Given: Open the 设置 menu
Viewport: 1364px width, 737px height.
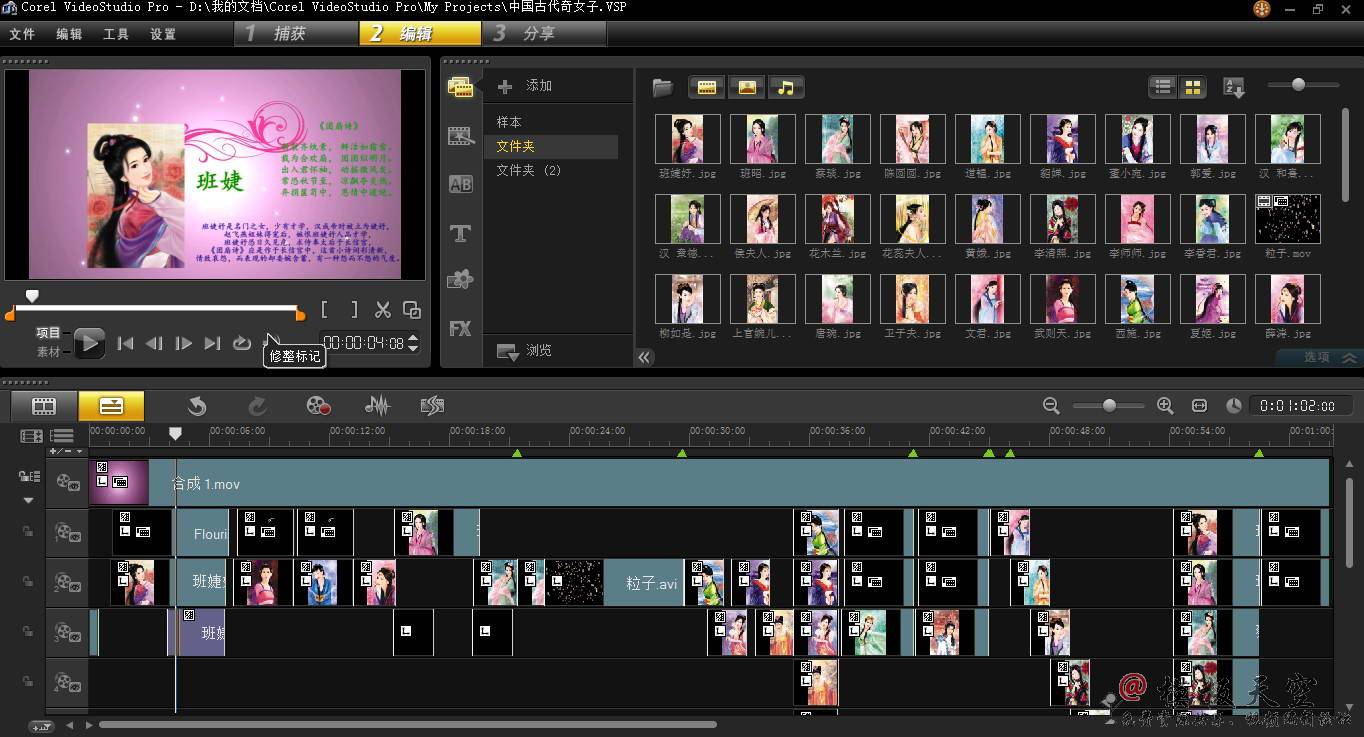Looking at the screenshot, I should click(x=163, y=34).
